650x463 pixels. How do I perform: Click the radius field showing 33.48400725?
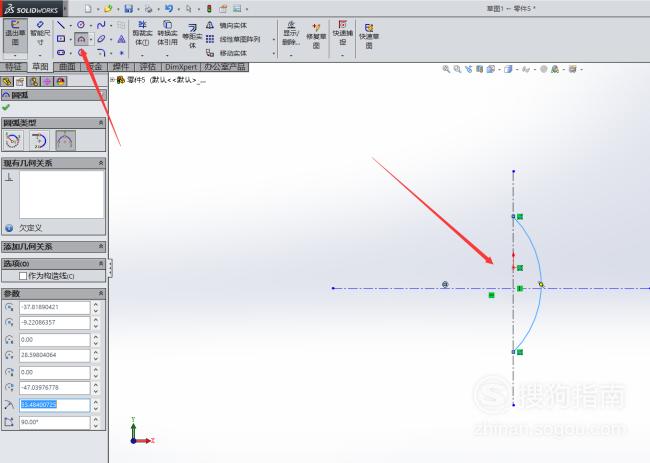pos(55,405)
